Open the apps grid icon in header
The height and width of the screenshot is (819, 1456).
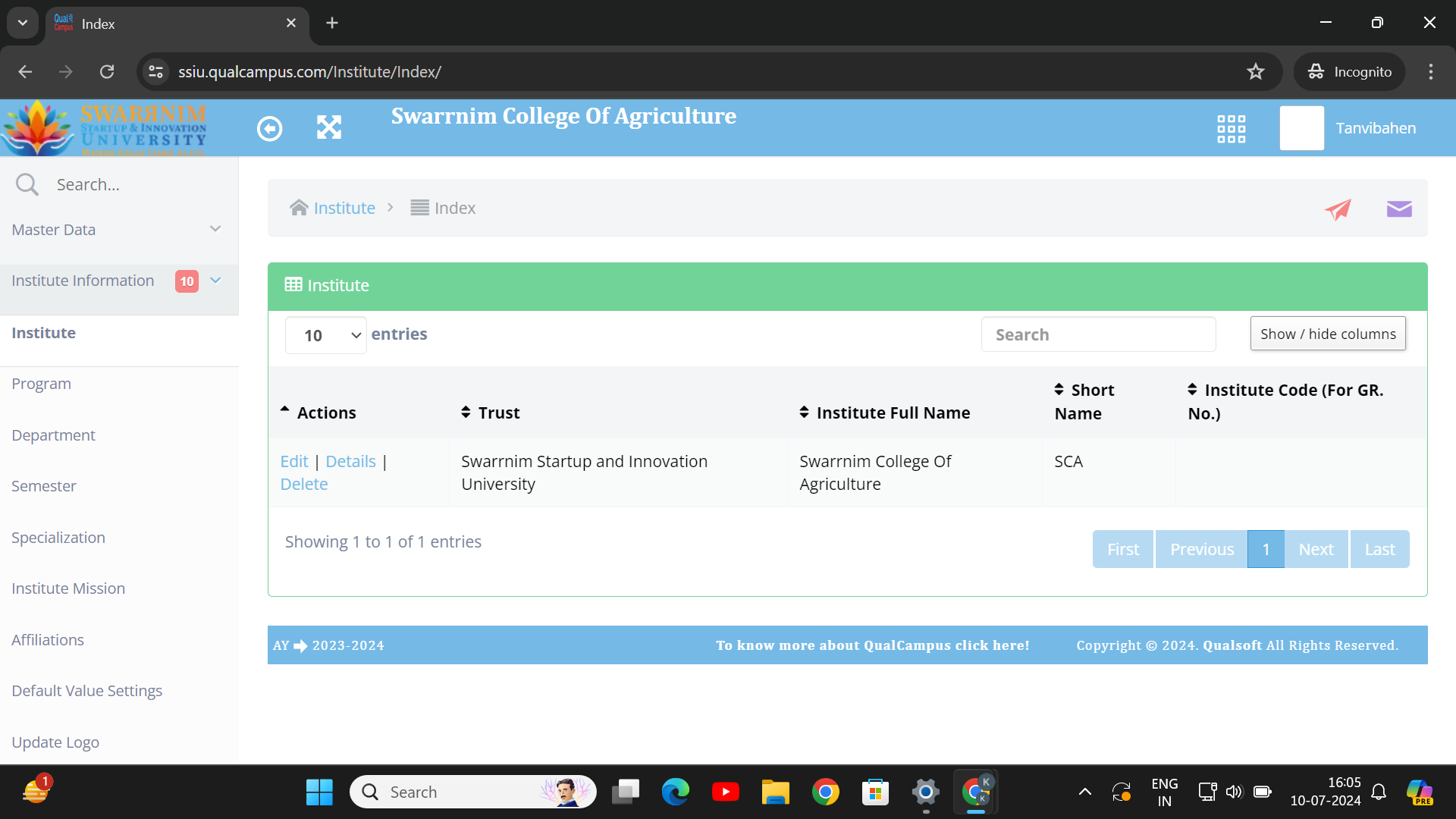tap(1231, 129)
